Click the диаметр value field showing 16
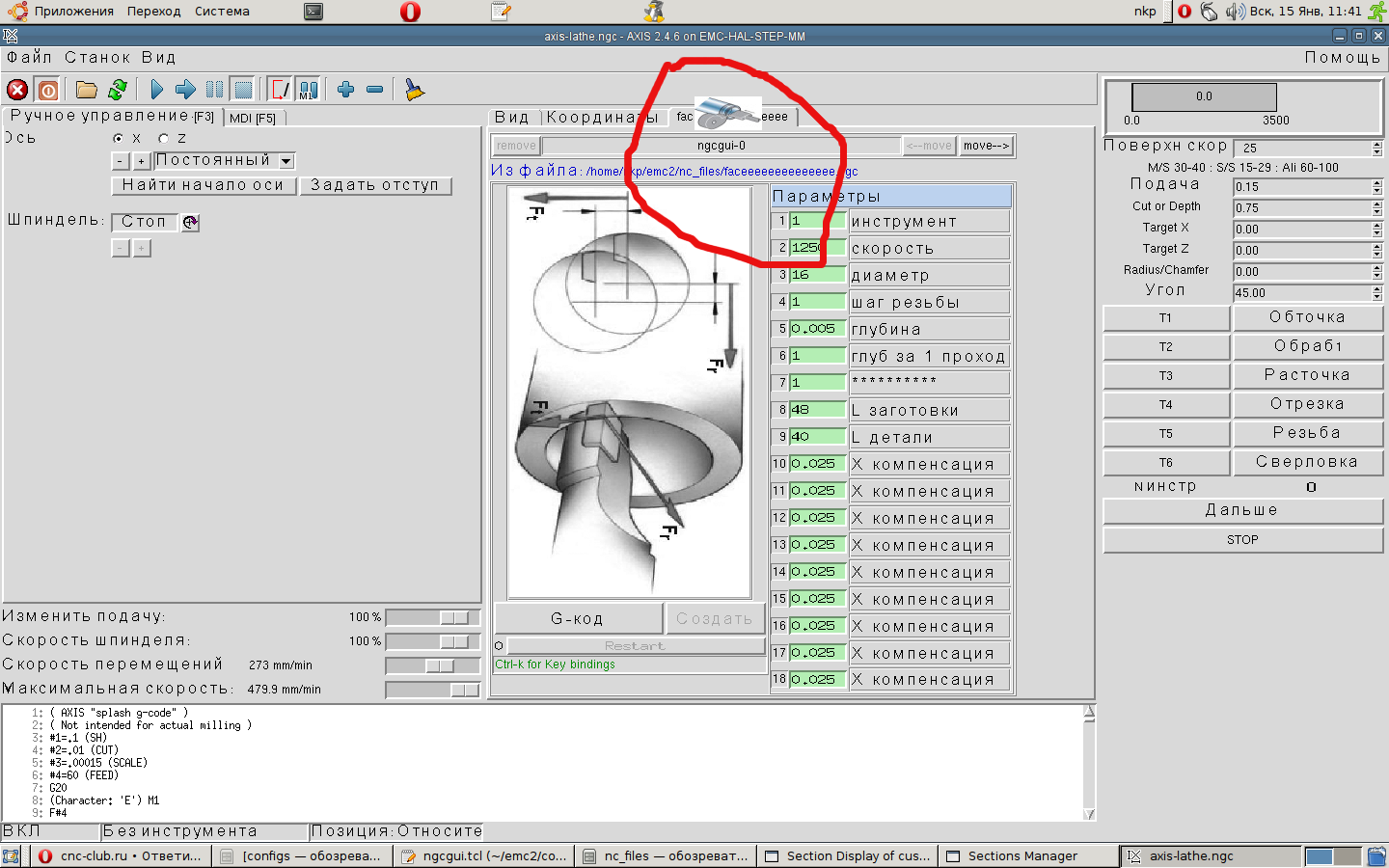The image size is (1389, 868). pyautogui.click(x=818, y=275)
